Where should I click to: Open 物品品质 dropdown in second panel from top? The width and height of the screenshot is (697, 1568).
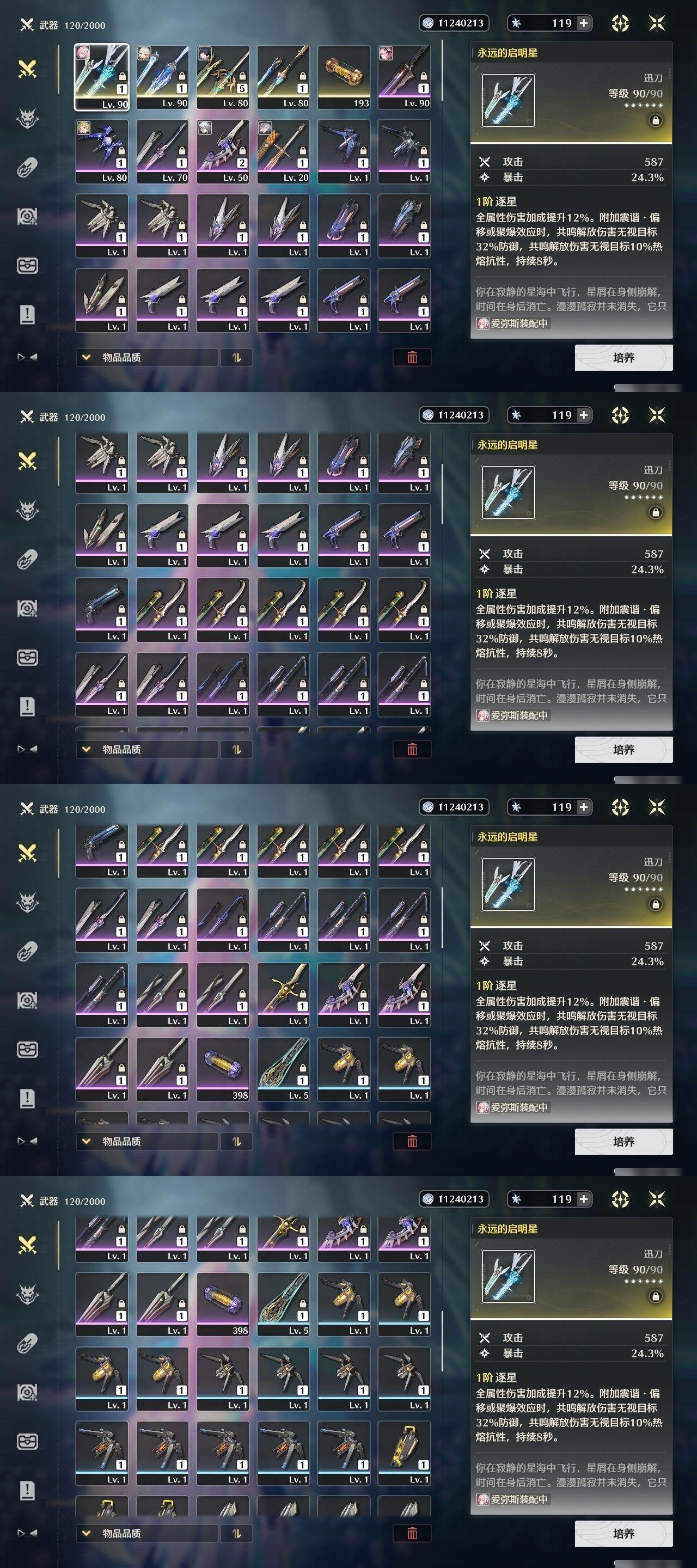click(x=146, y=749)
